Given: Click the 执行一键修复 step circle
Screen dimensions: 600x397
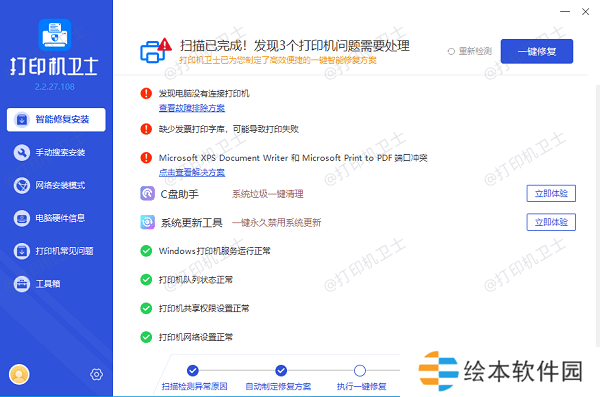Looking at the screenshot, I should click(360, 370).
